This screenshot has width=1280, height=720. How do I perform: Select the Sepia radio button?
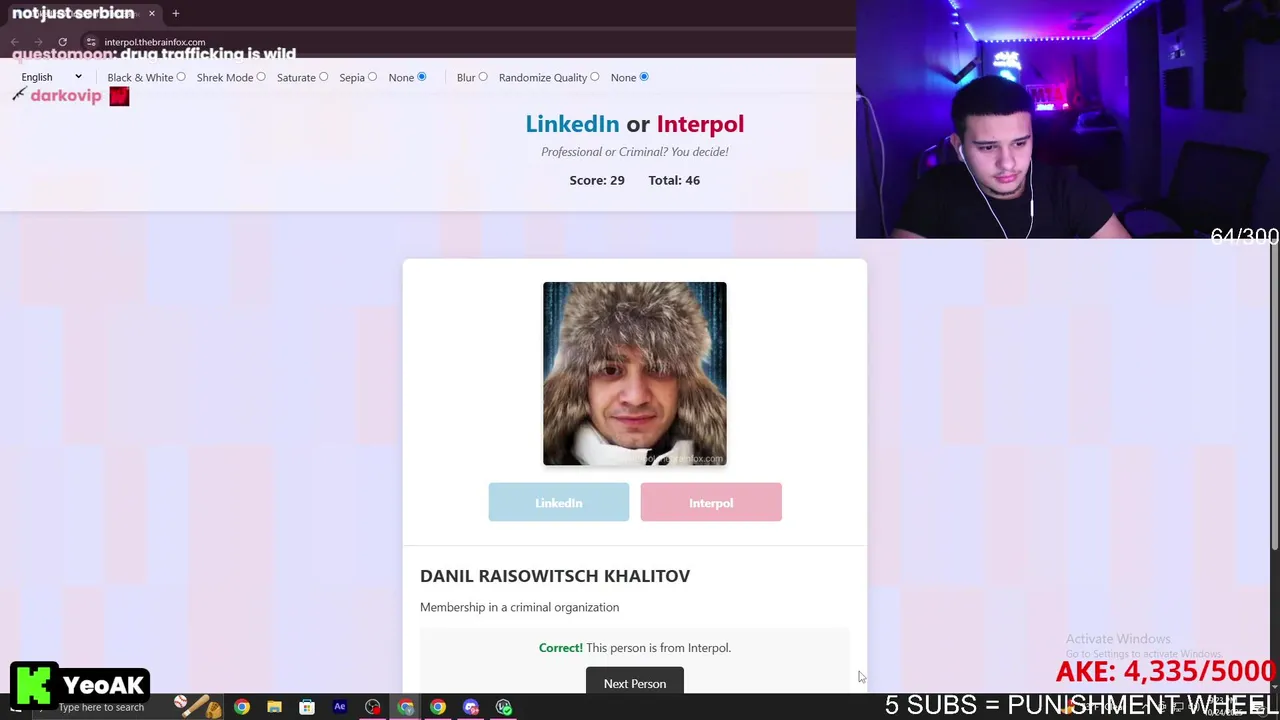tap(372, 77)
